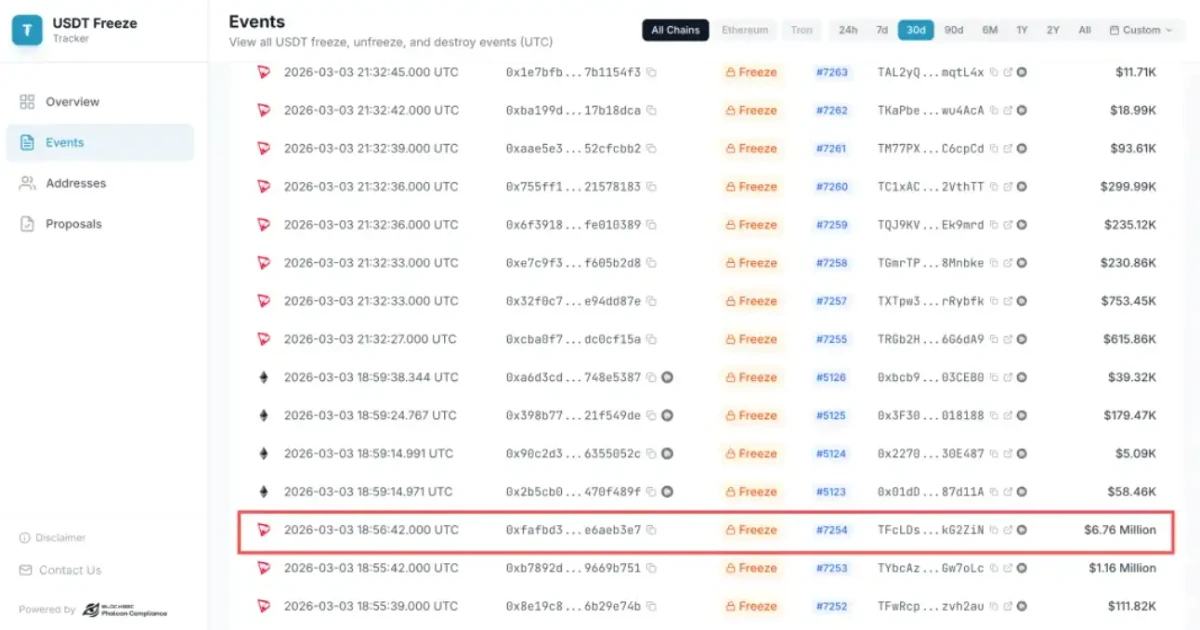Click the Tron icon on event #7263 row

pyautogui.click(x=263, y=72)
